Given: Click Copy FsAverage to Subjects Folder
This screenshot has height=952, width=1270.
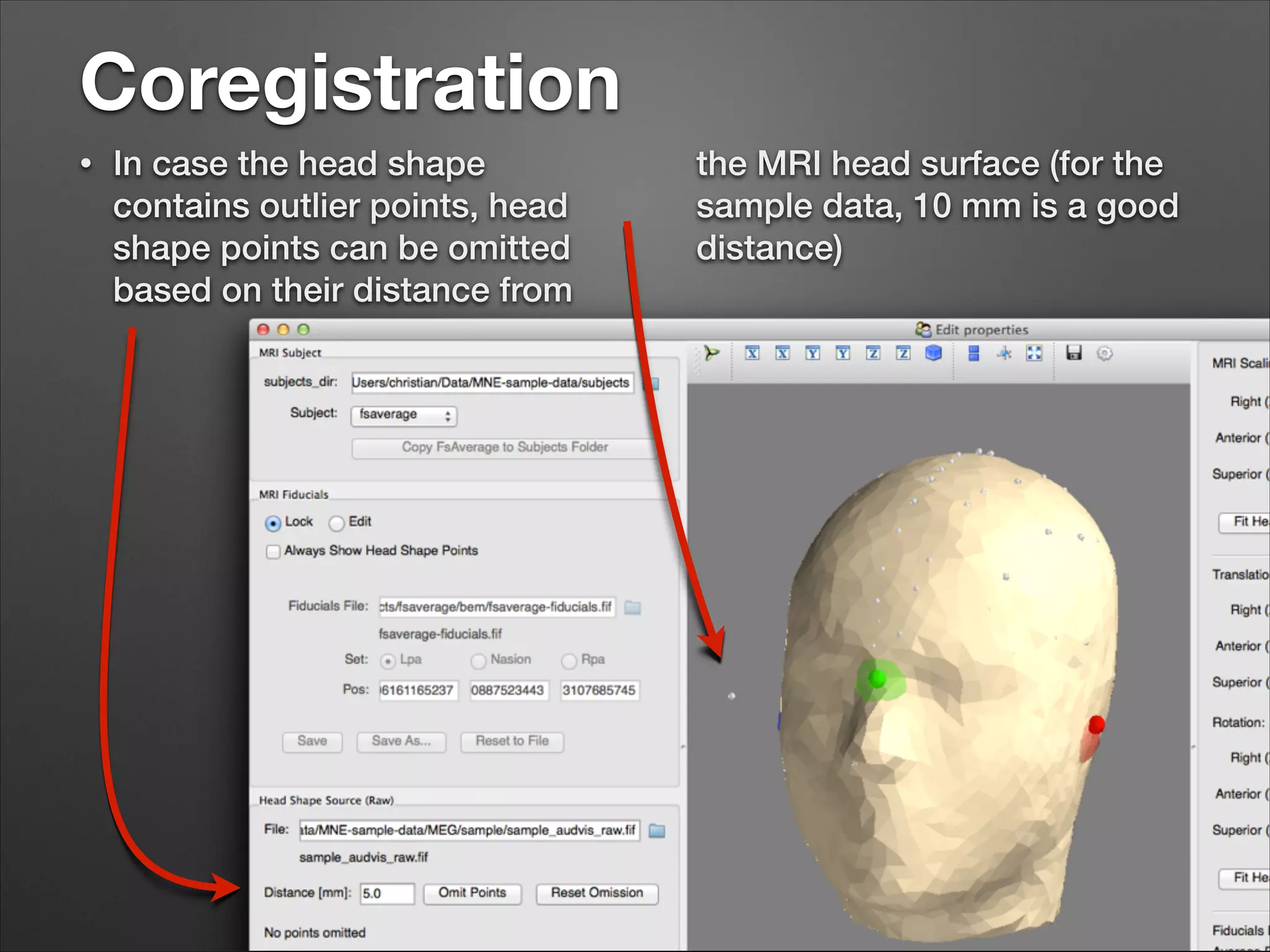Looking at the screenshot, I should click(x=504, y=447).
